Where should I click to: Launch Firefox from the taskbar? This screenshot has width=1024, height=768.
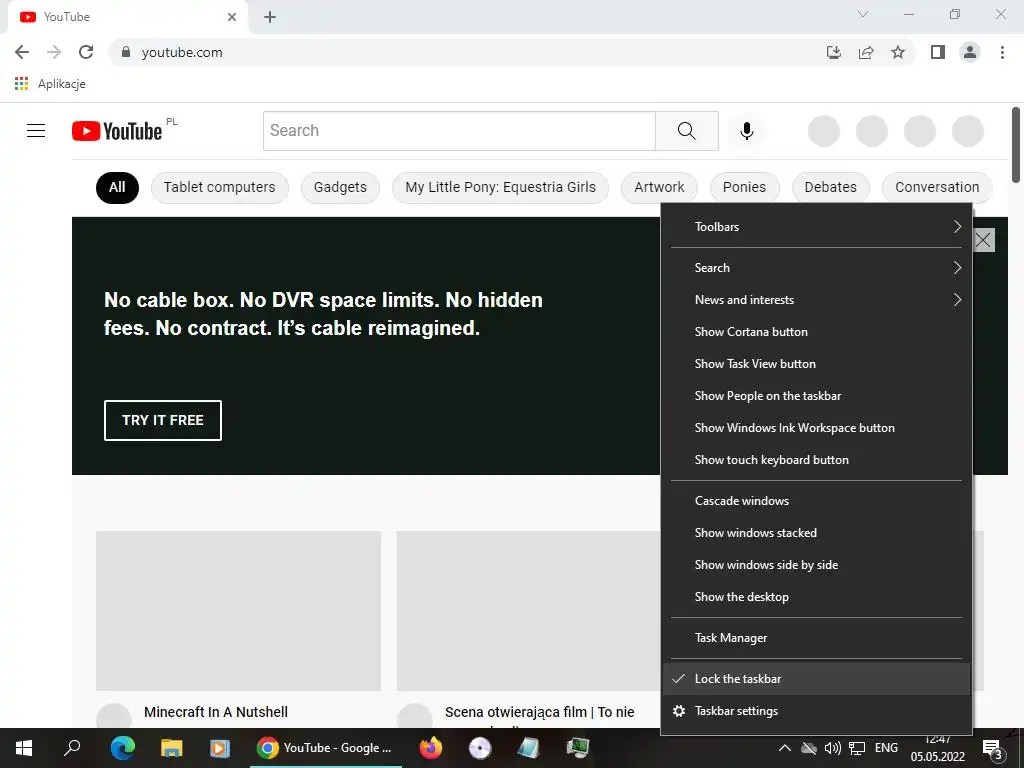tap(430, 748)
